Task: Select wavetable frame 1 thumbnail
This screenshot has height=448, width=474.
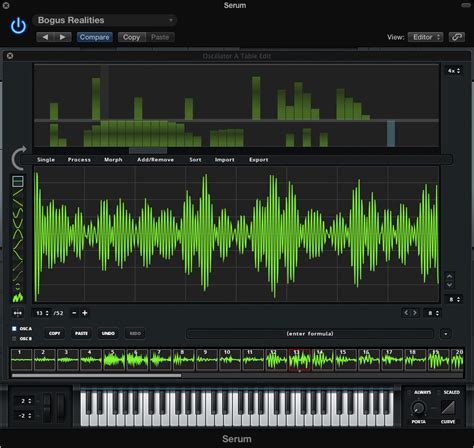Action: [x=21, y=360]
